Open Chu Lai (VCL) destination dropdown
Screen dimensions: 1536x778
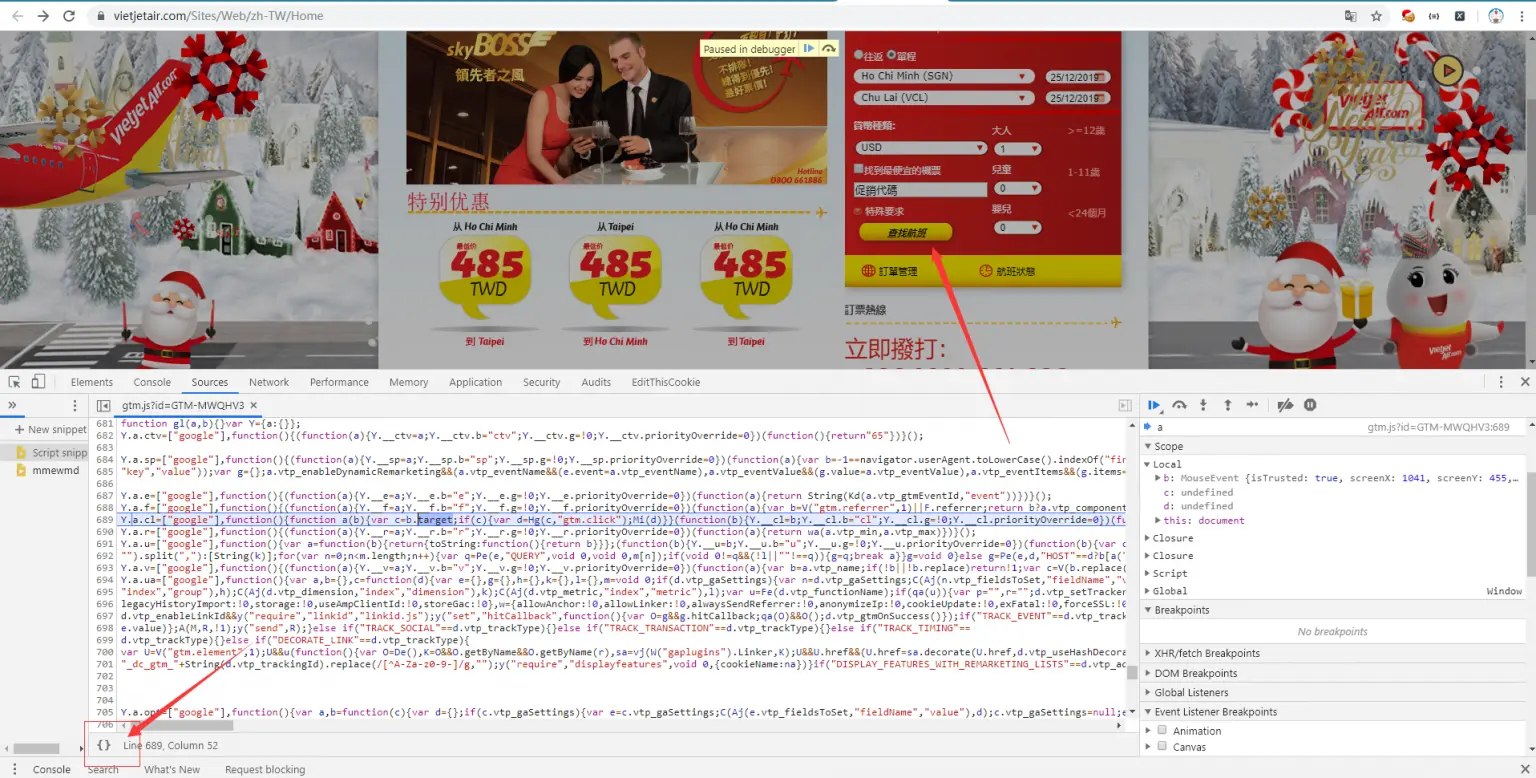[x=944, y=98]
